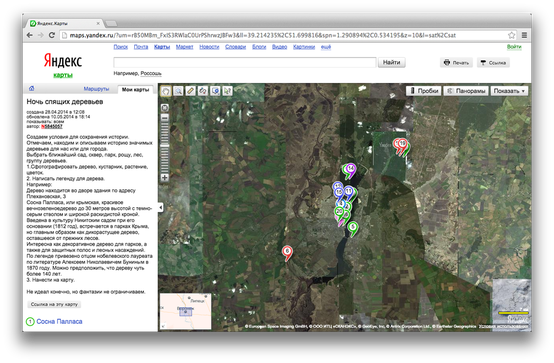The width and height of the screenshot is (554, 363).
Task: Click red map marker number 6
Action: [x=288, y=253]
